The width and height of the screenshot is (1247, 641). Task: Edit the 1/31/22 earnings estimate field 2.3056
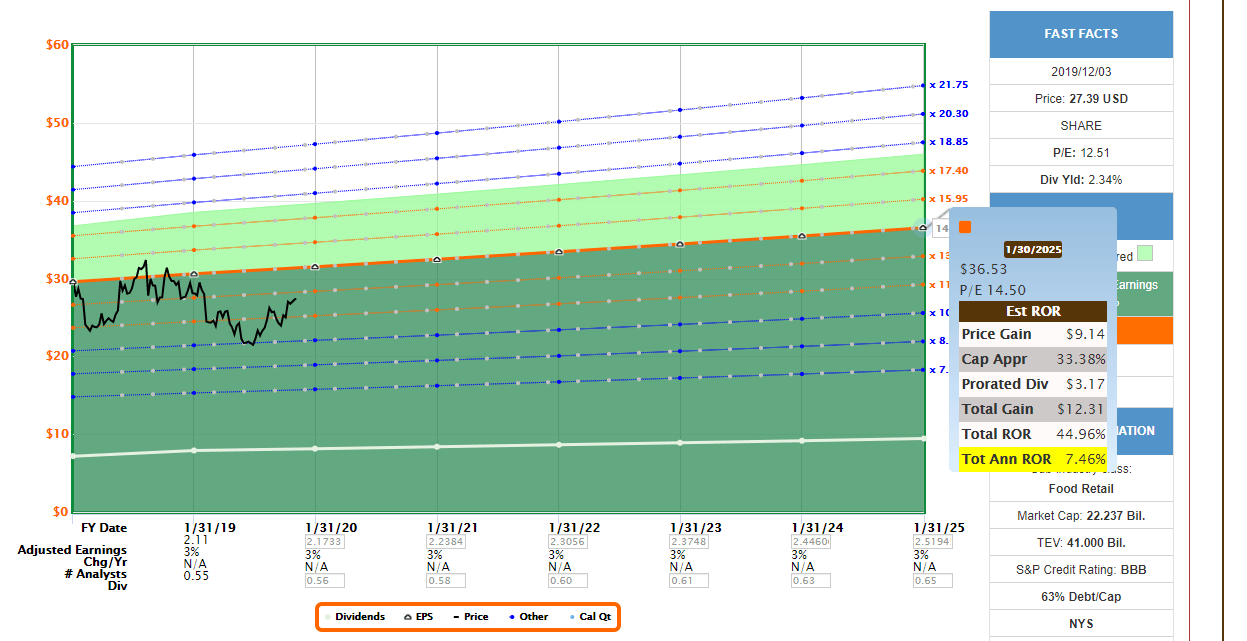[568, 541]
